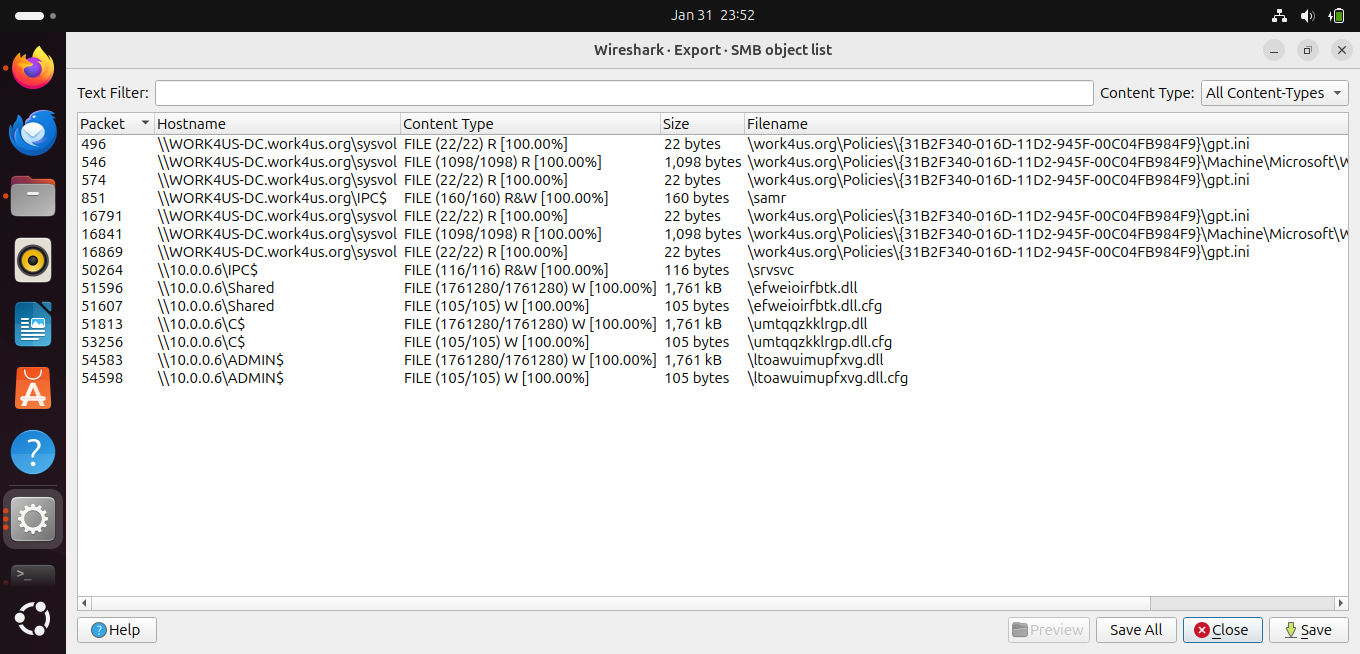Screen dimensions: 1360x654
Task: Click the Save button
Action: [x=1309, y=630]
